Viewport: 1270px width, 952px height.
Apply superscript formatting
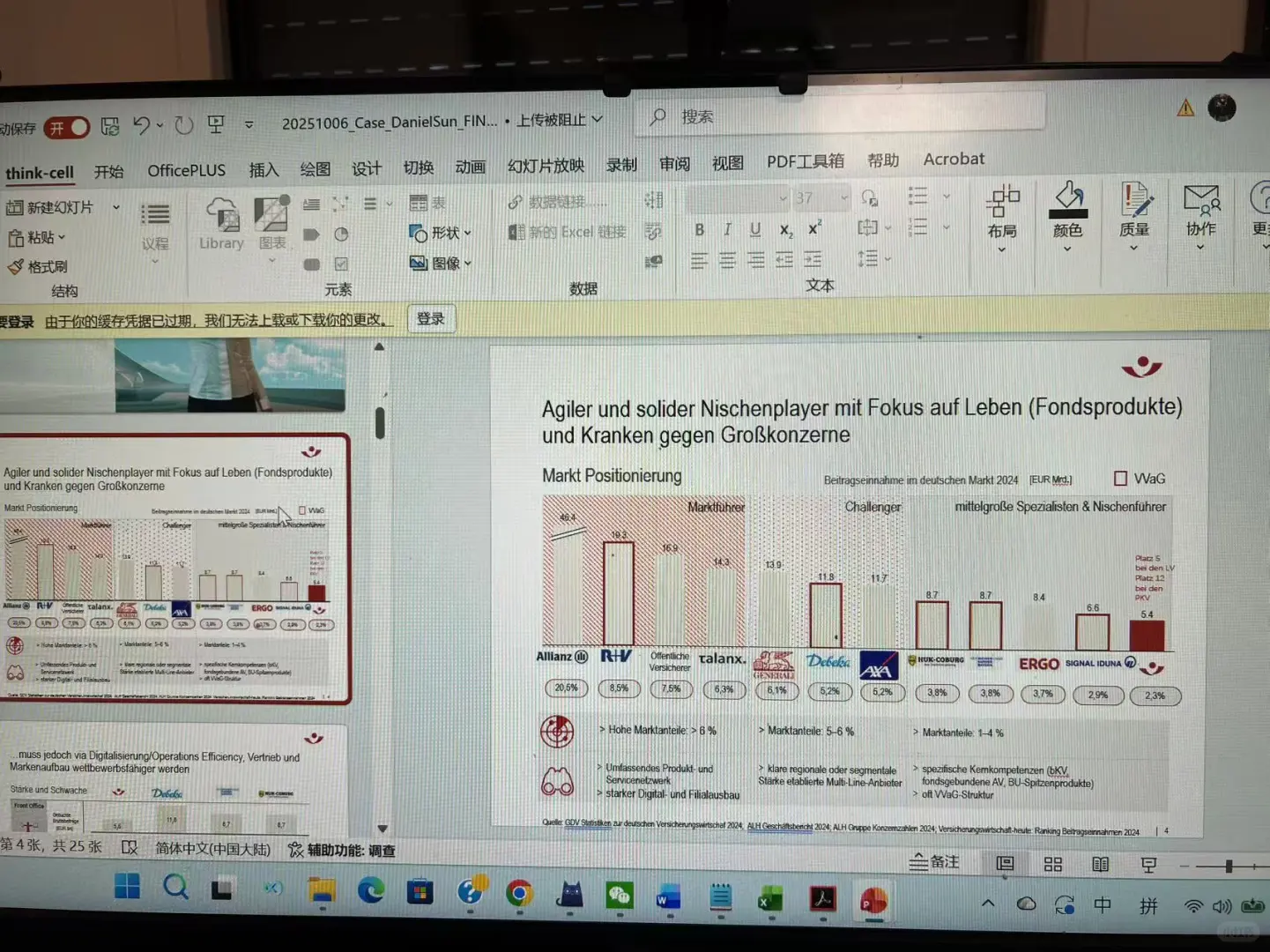pos(815,228)
